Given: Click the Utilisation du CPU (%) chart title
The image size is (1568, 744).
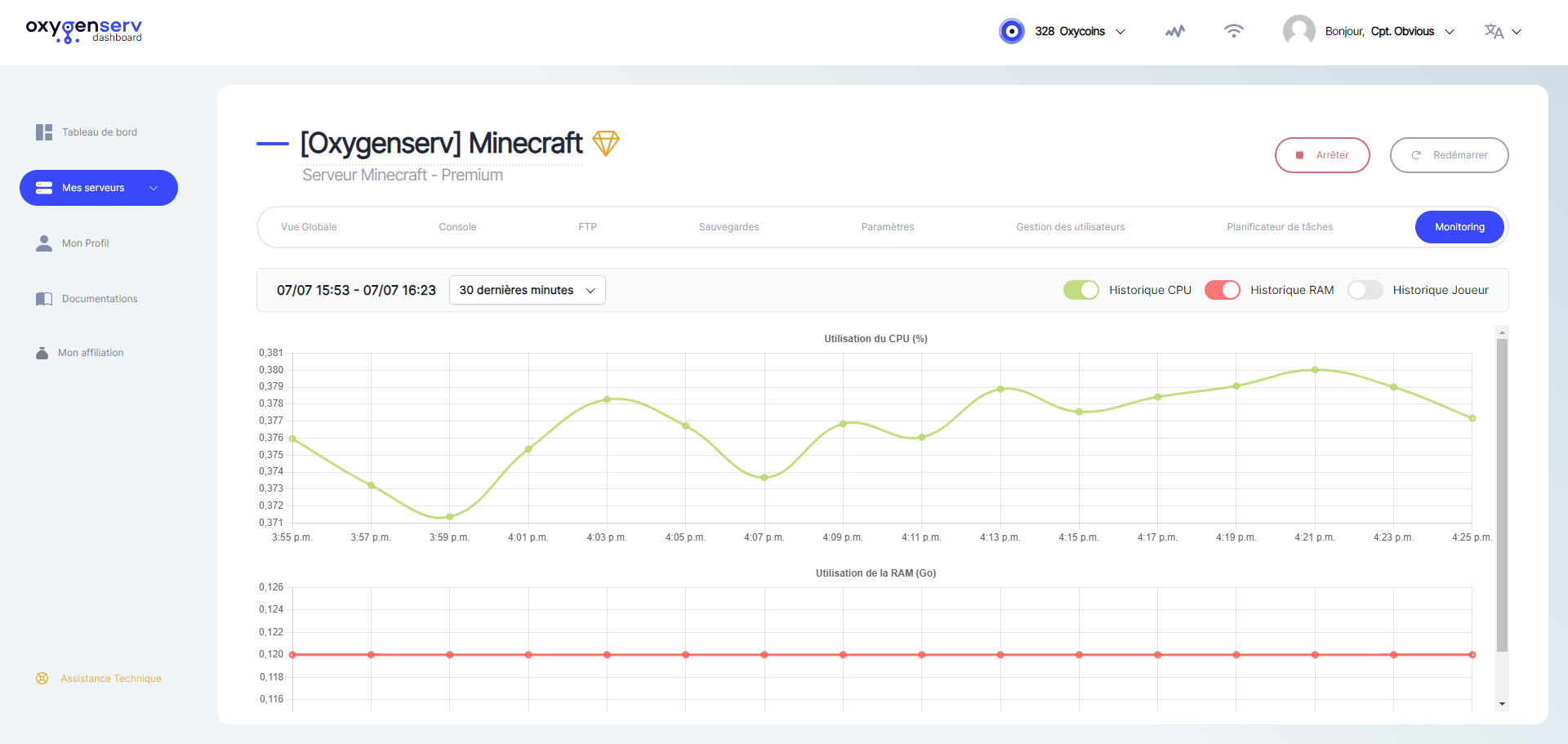Looking at the screenshot, I should (875, 339).
